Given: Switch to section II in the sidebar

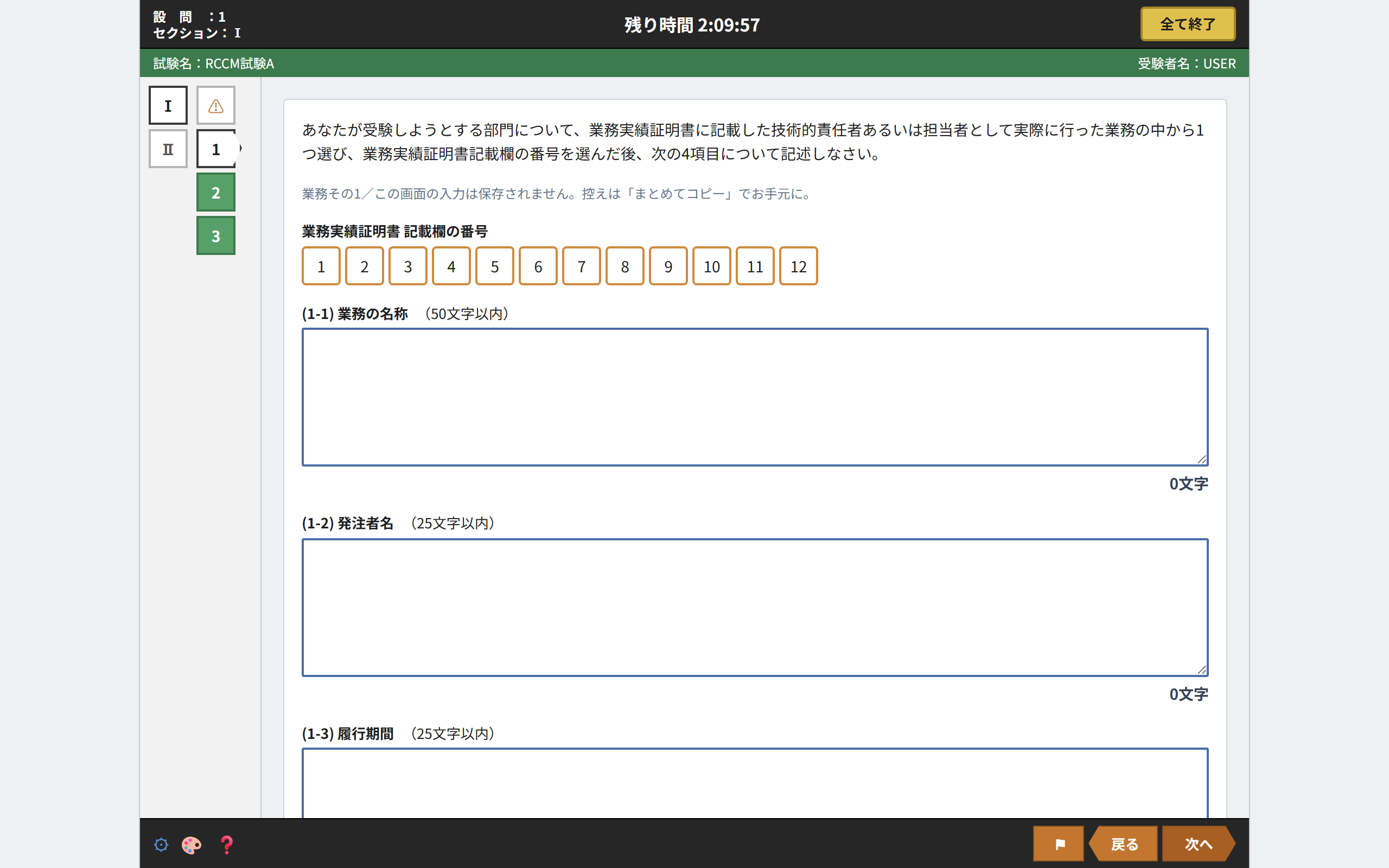Looking at the screenshot, I should pyautogui.click(x=168, y=149).
